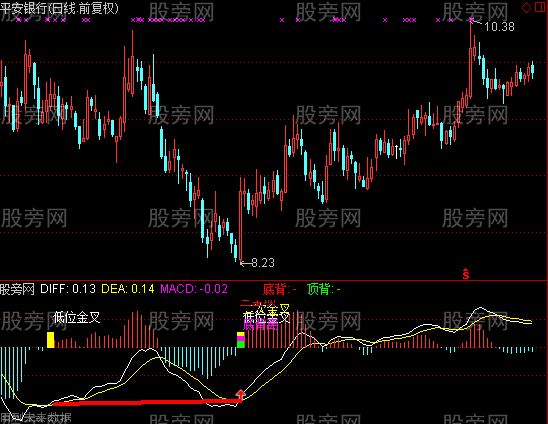This screenshot has width=548, height=424.
Task: Click the red up arrow on the MACD line
Action: point(241,395)
